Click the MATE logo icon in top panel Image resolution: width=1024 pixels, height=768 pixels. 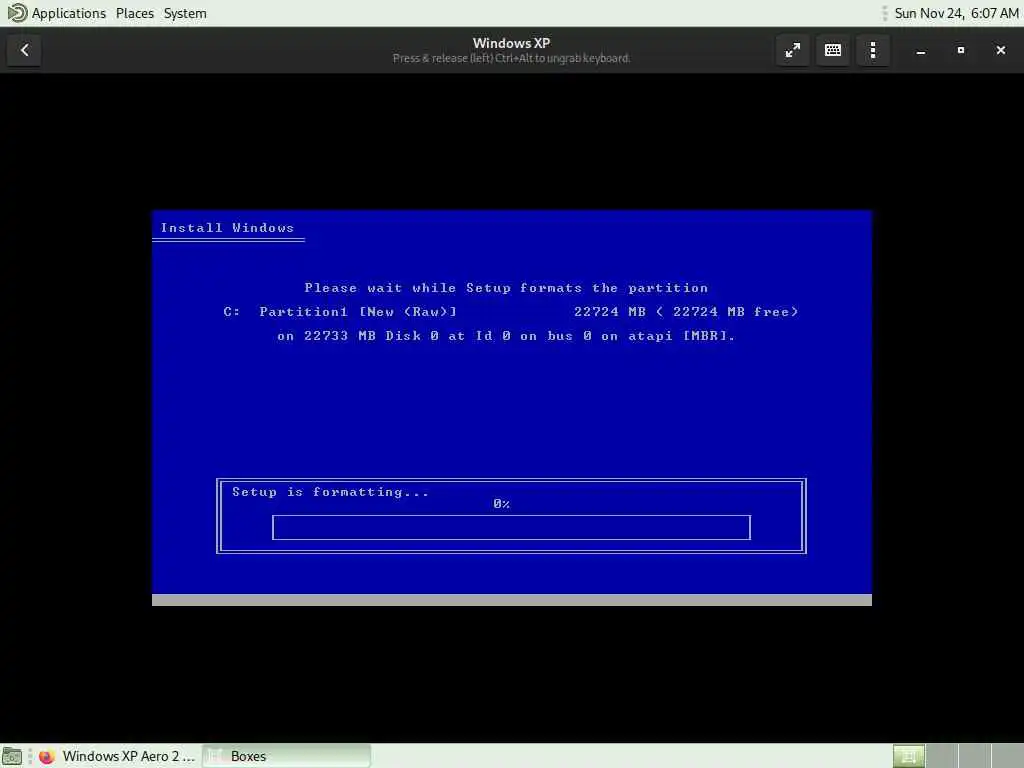[16, 13]
